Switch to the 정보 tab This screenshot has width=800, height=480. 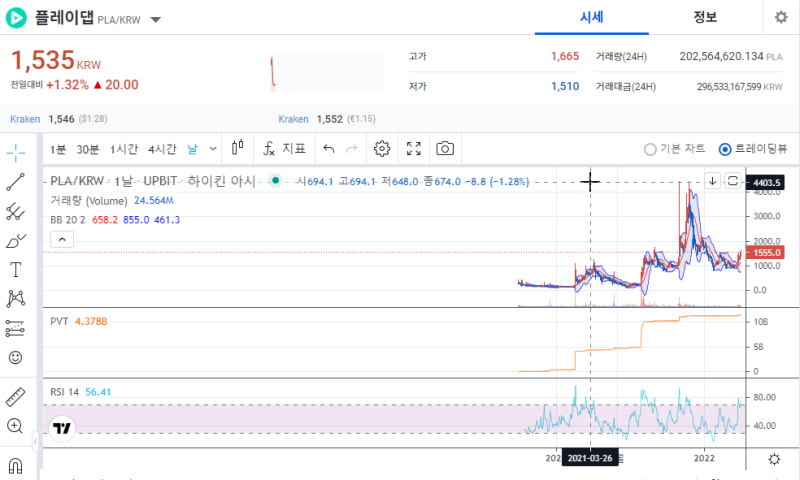click(705, 17)
